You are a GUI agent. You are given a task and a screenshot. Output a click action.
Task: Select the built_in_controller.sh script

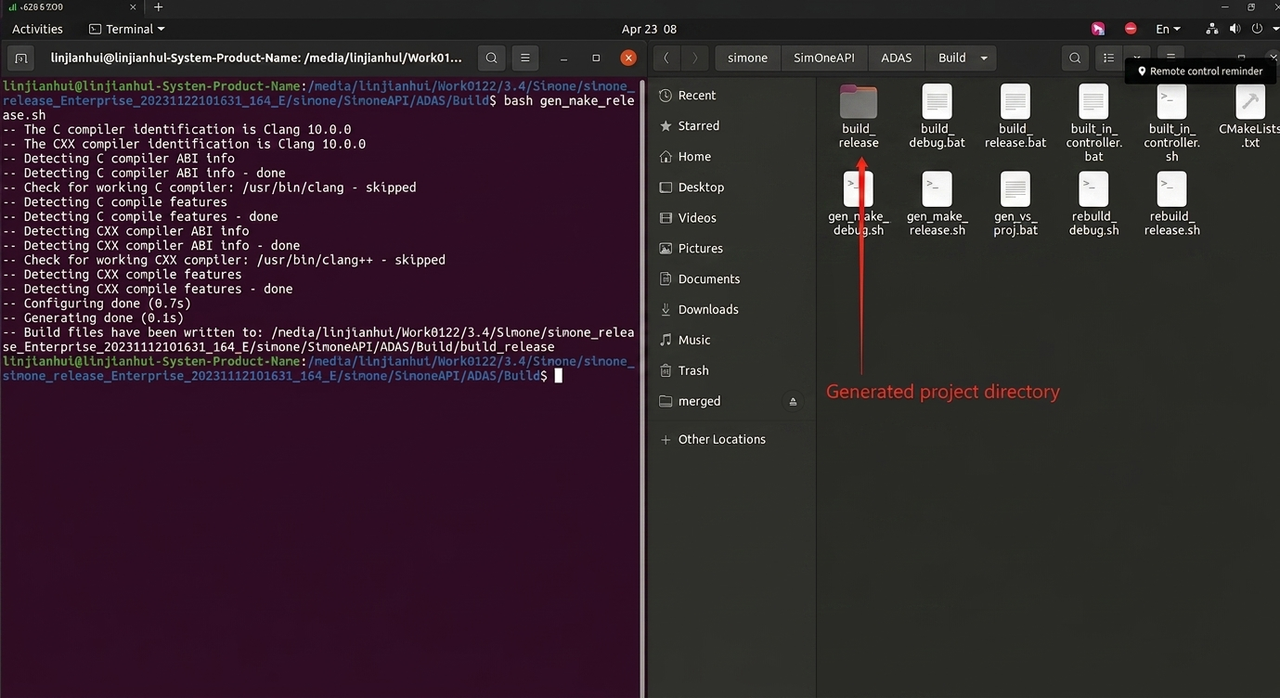[x=1171, y=124]
